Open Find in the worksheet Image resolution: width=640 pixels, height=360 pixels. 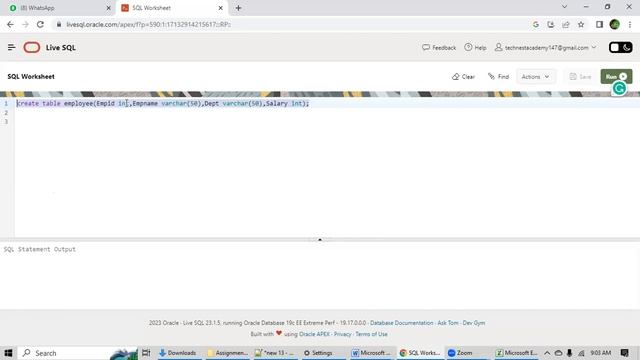(x=498, y=76)
